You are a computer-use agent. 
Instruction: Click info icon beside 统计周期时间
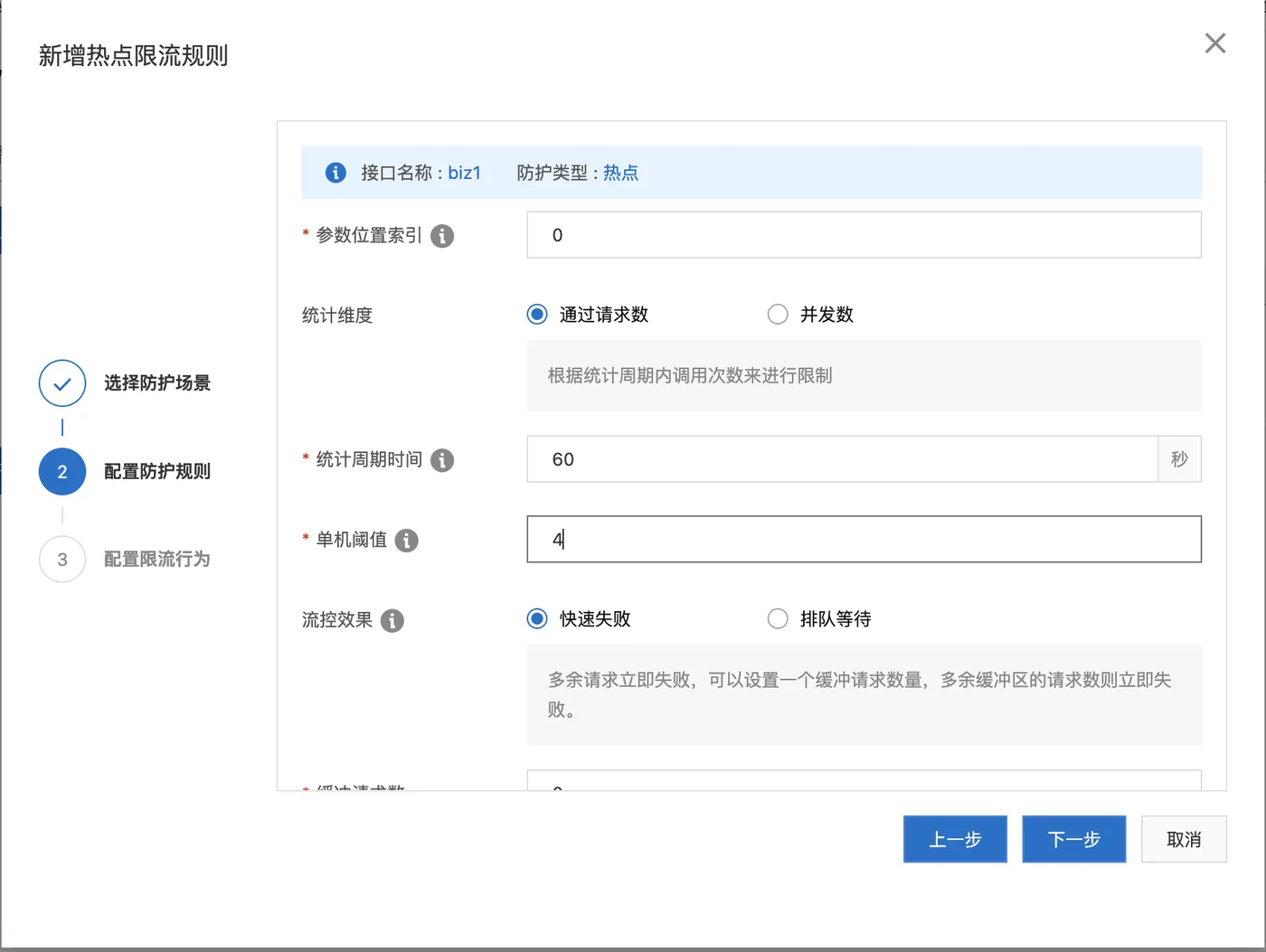coord(442,460)
